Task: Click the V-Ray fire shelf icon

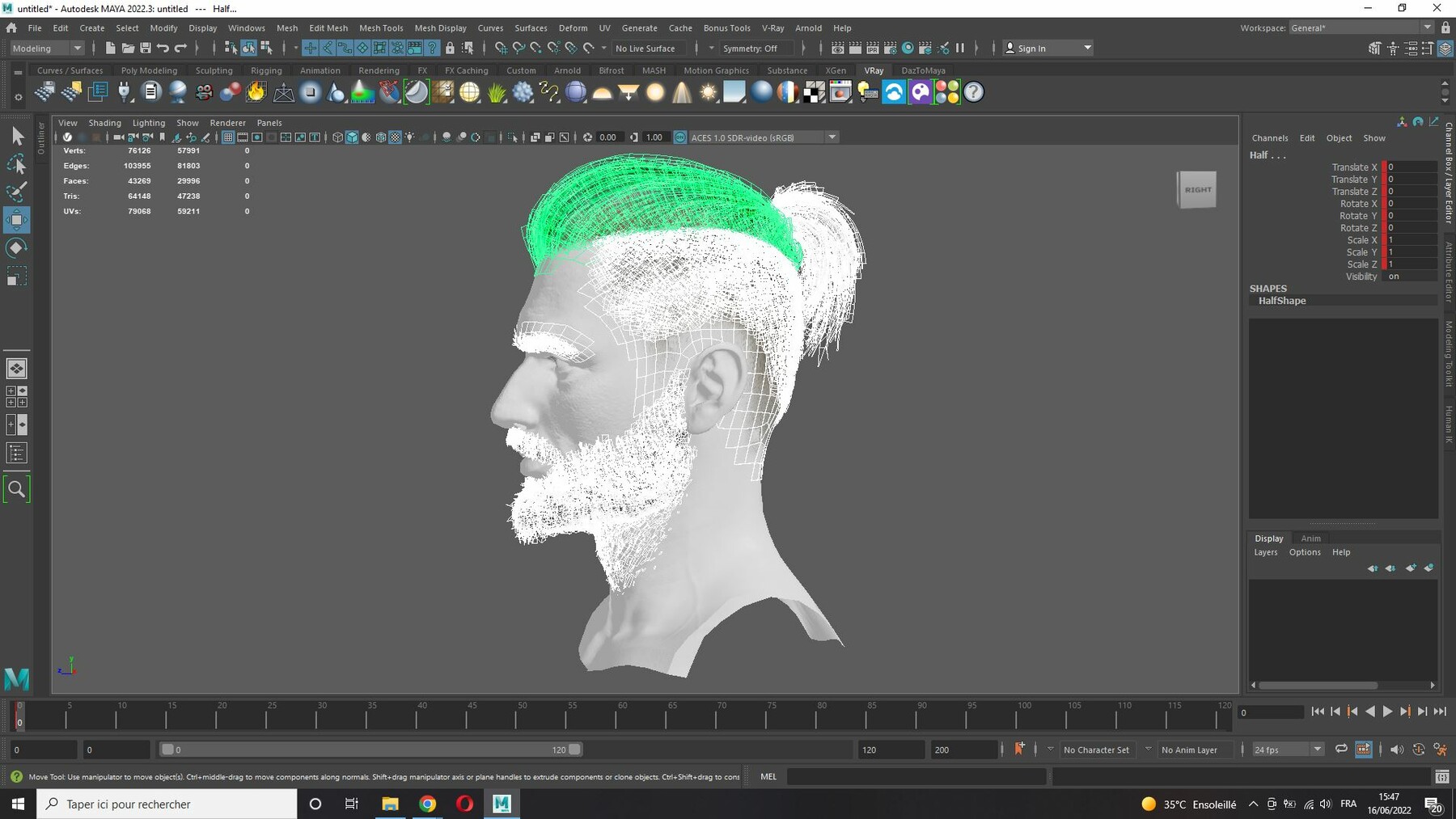Action: (x=256, y=92)
